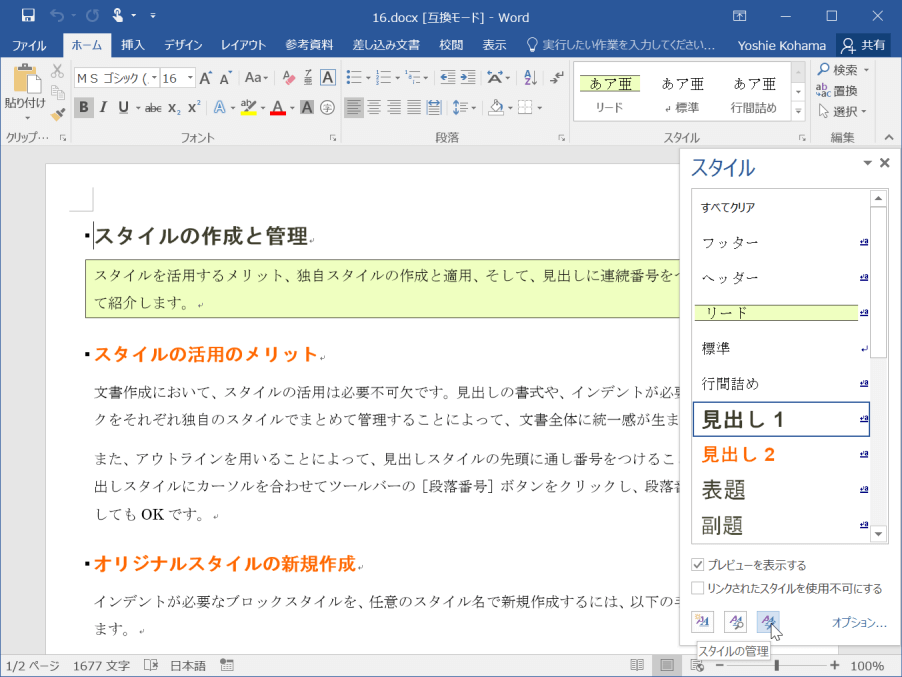Screen dimensions: 902x677
Task: Click the Format Painter brush icon
Action: [x=58, y=114]
